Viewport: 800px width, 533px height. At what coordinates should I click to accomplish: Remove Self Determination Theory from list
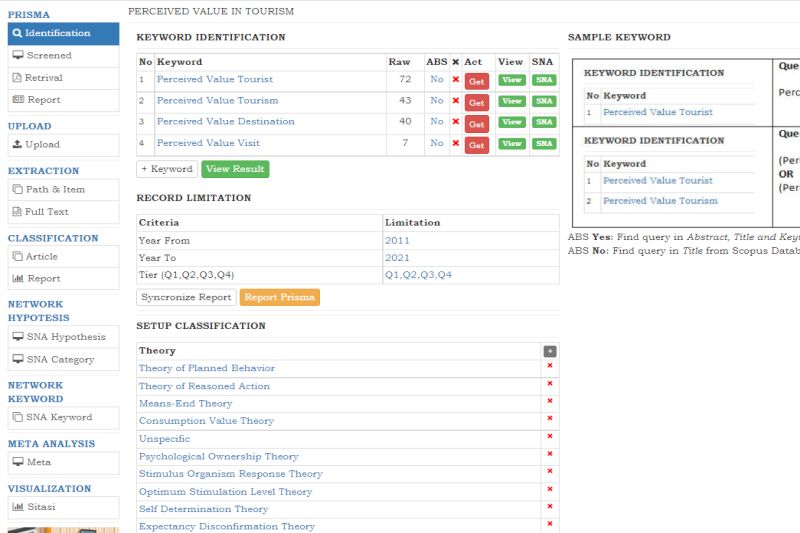[x=549, y=508]
